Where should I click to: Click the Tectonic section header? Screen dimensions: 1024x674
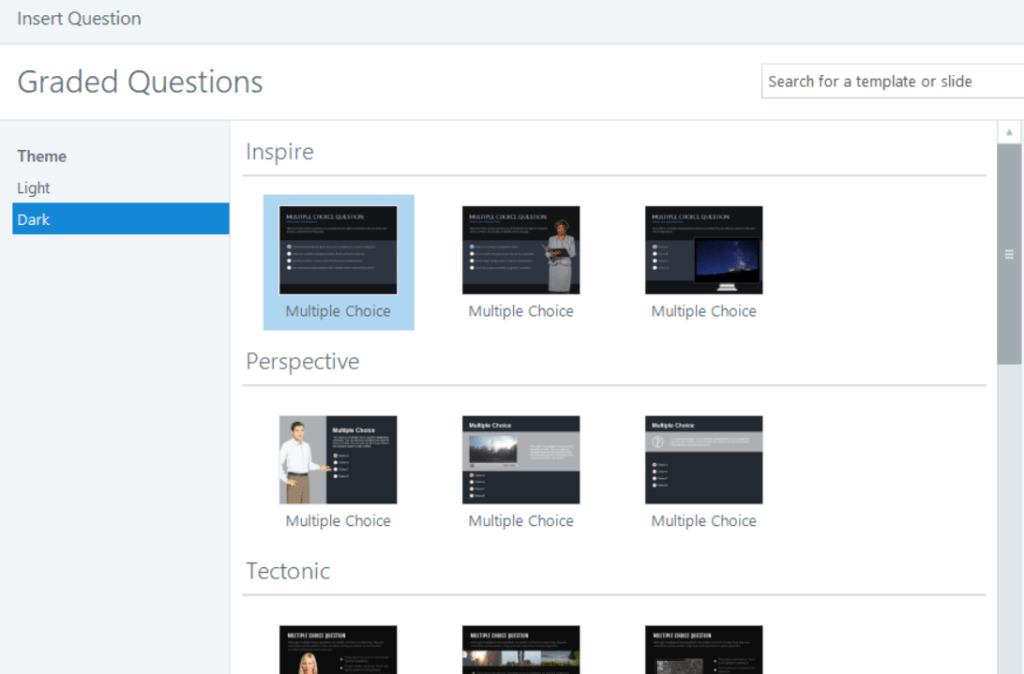click(x=288, y=571)
